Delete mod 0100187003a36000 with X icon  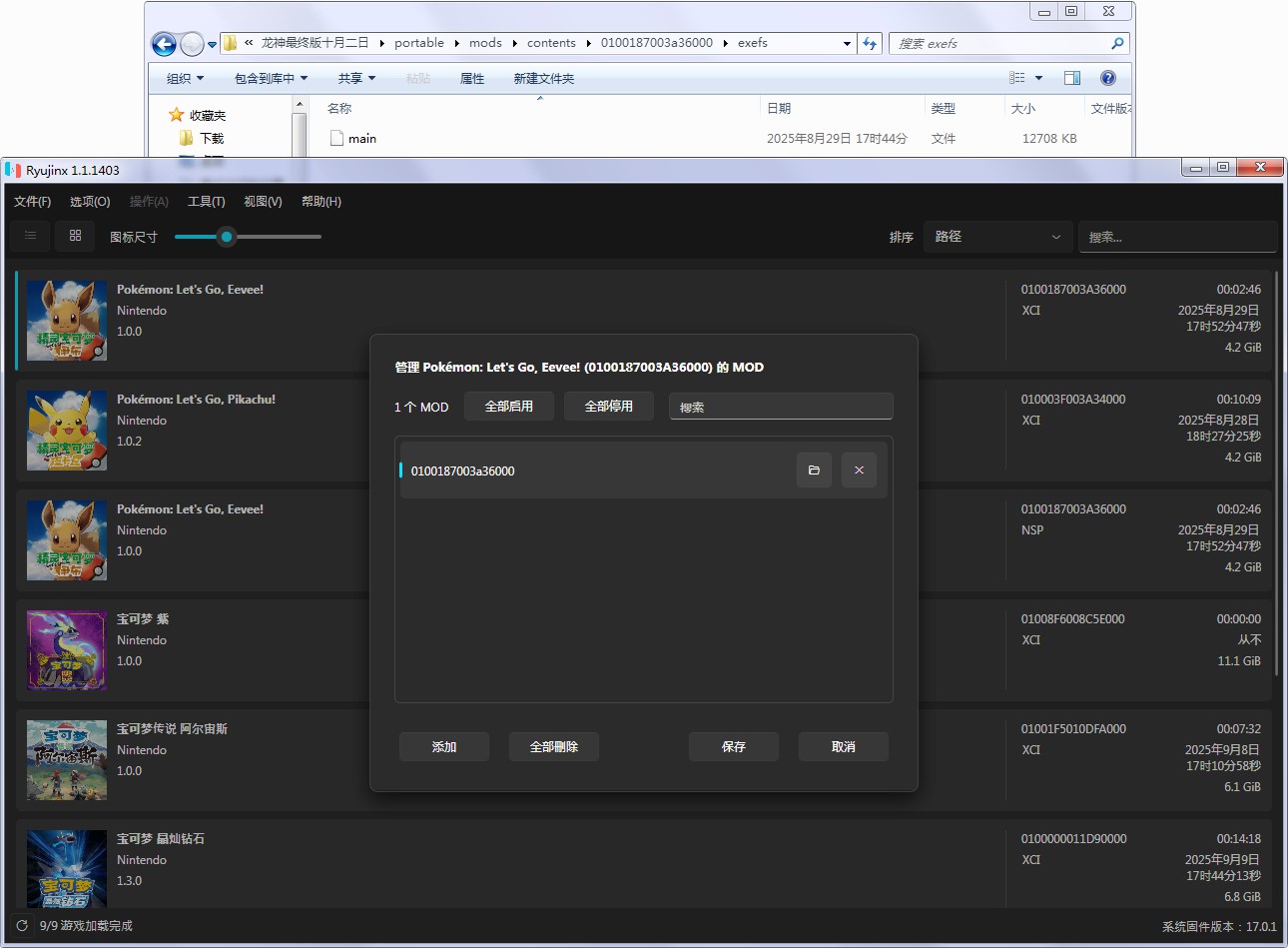click(859, 471)
